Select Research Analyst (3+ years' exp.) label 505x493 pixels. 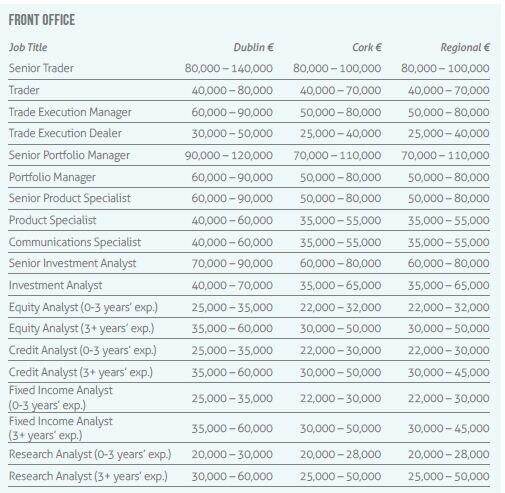[x=88, y=476]
